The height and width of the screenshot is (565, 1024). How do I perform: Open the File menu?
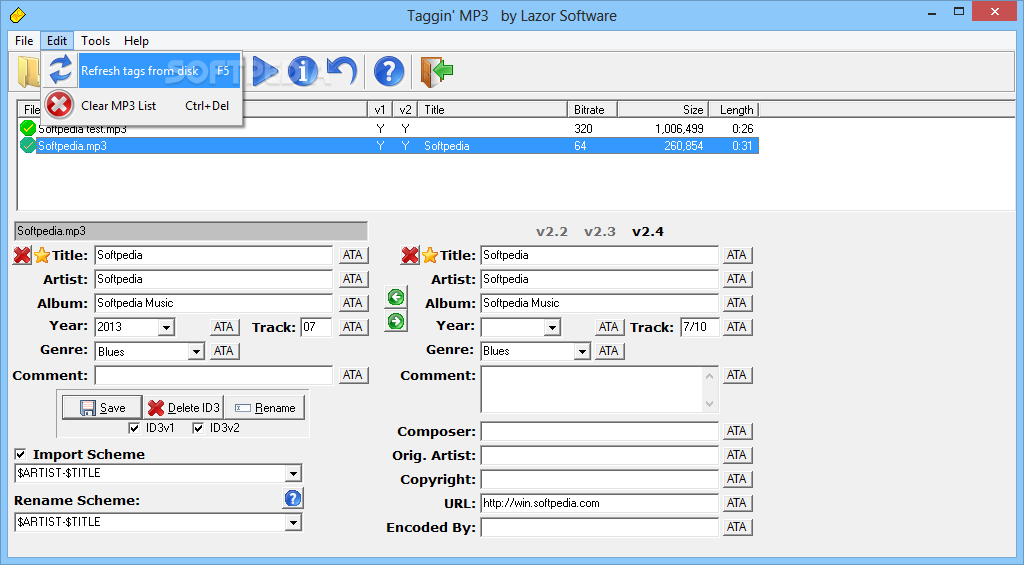coord(24,40)
